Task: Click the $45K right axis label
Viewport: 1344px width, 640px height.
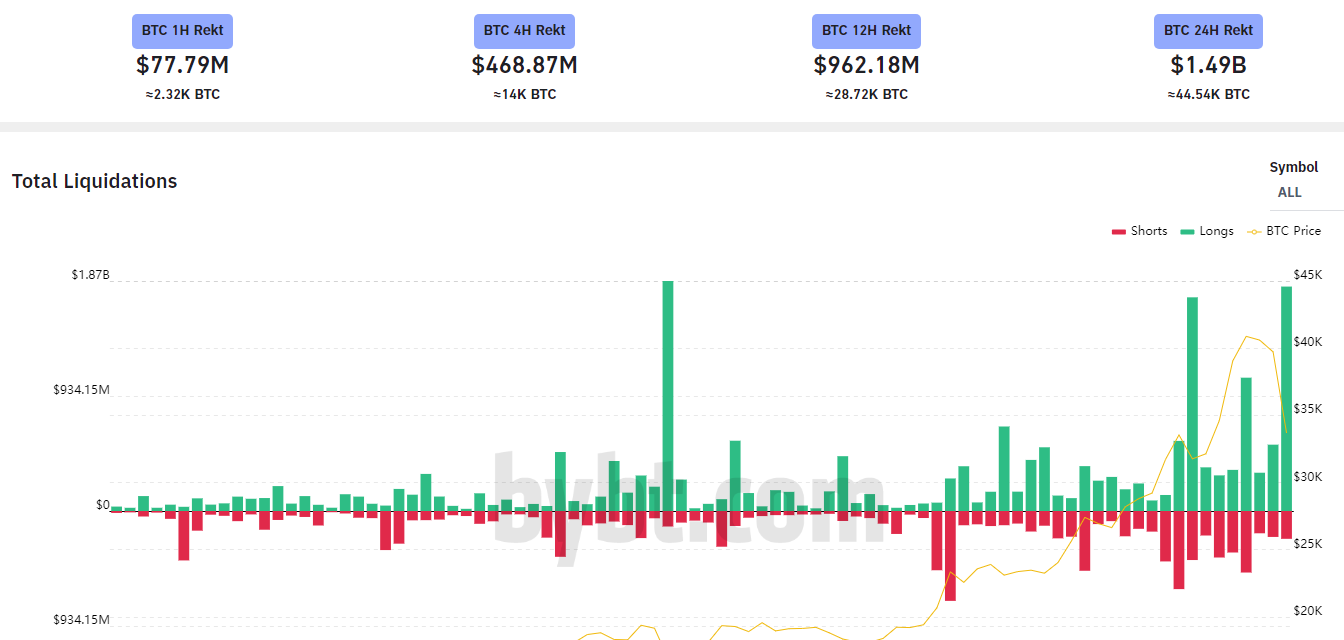Action: pyautogui.click(x=1307, y=275)
